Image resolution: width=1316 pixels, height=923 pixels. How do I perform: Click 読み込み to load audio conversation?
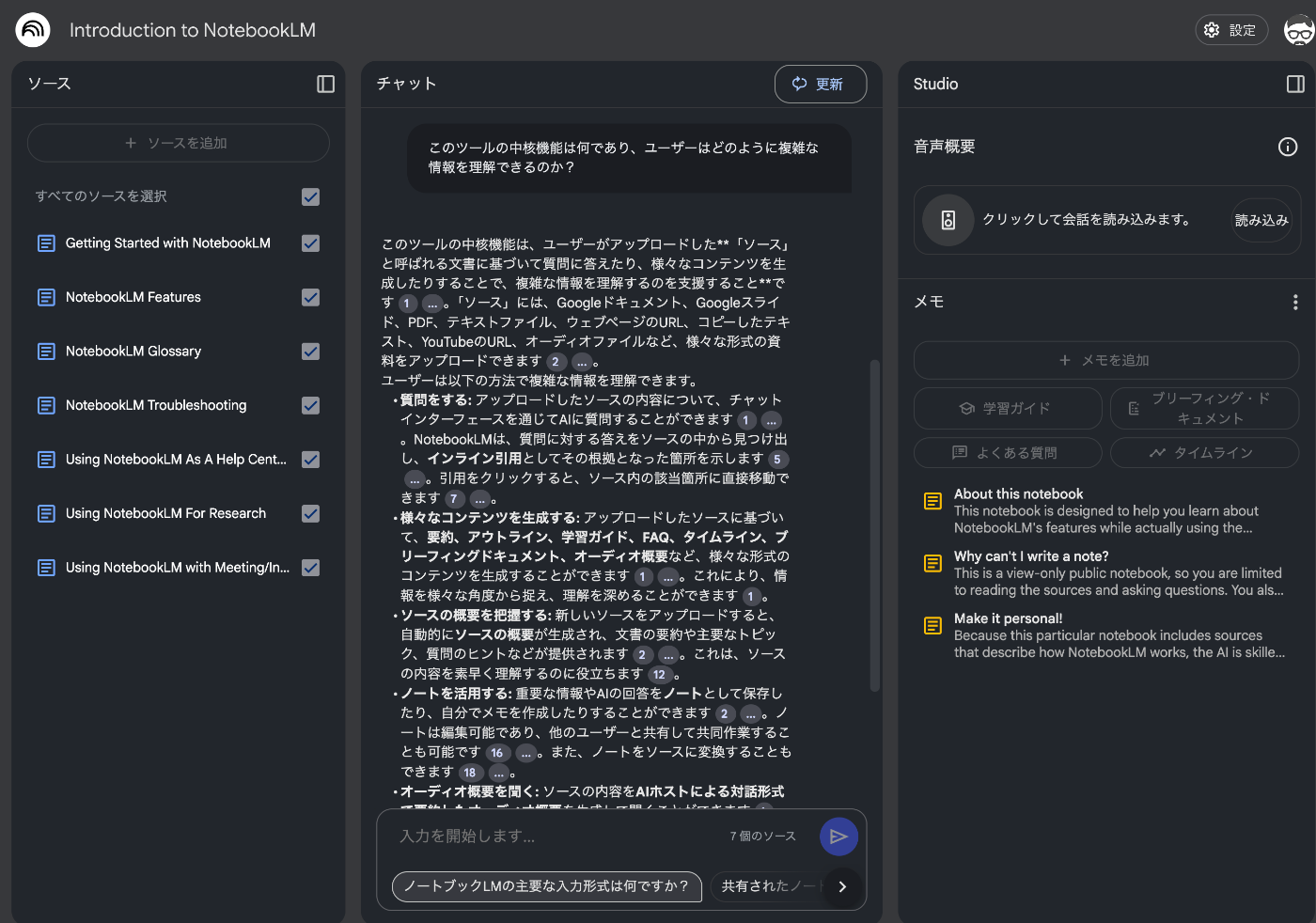pos(1261,220)
